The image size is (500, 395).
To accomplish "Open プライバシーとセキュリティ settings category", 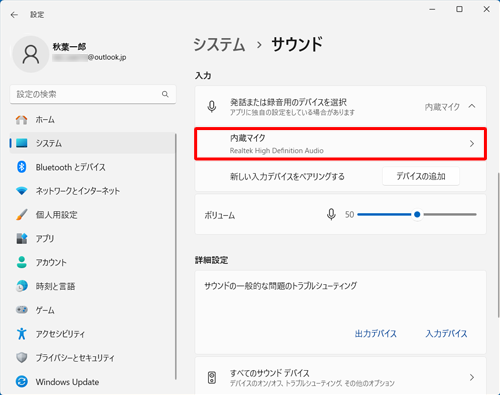I will (92, 358).
